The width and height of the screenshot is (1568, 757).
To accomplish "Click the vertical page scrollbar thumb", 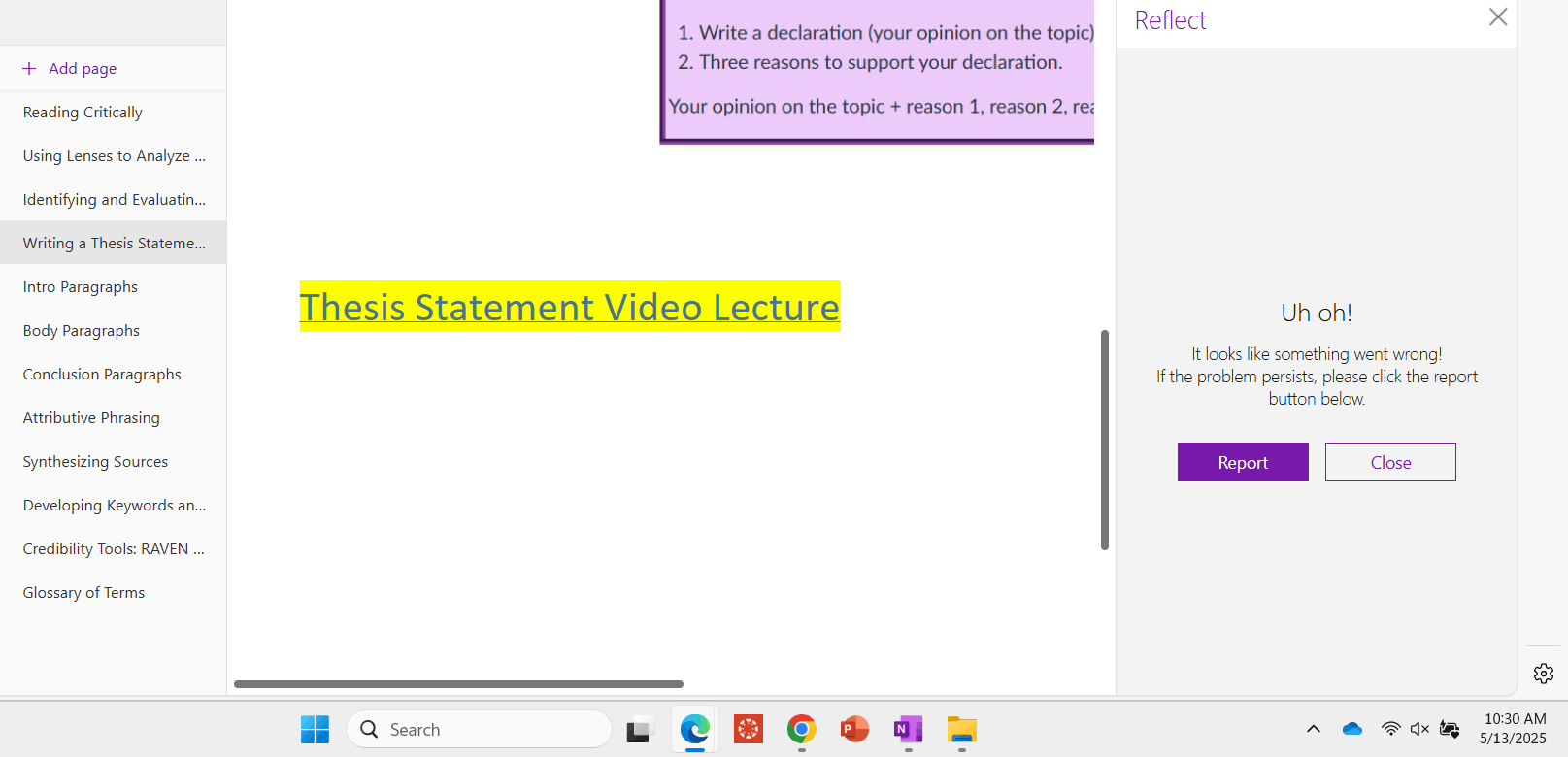I will tap(1105, 440).
